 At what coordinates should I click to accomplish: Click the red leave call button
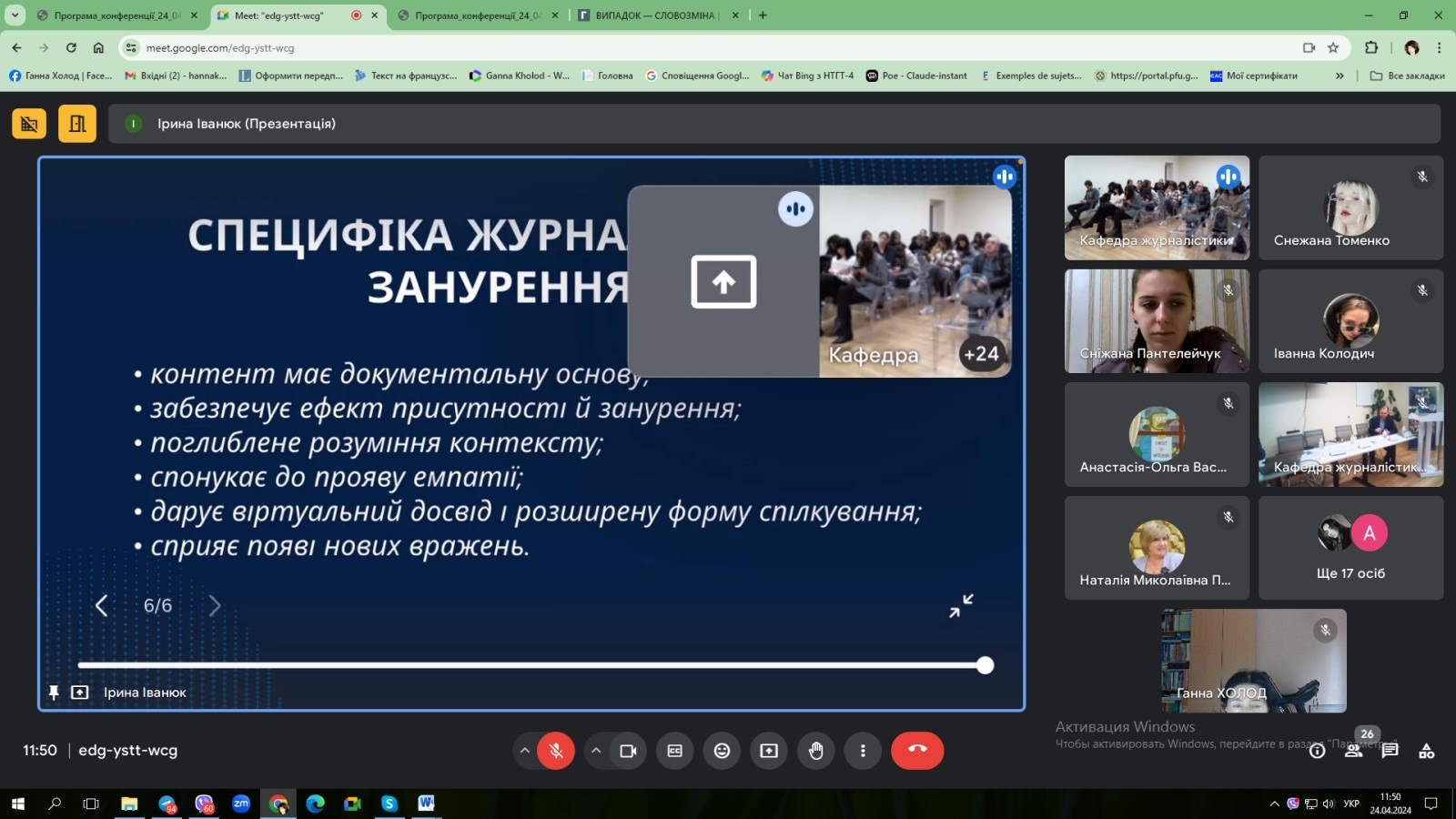(x=916, y=751)
